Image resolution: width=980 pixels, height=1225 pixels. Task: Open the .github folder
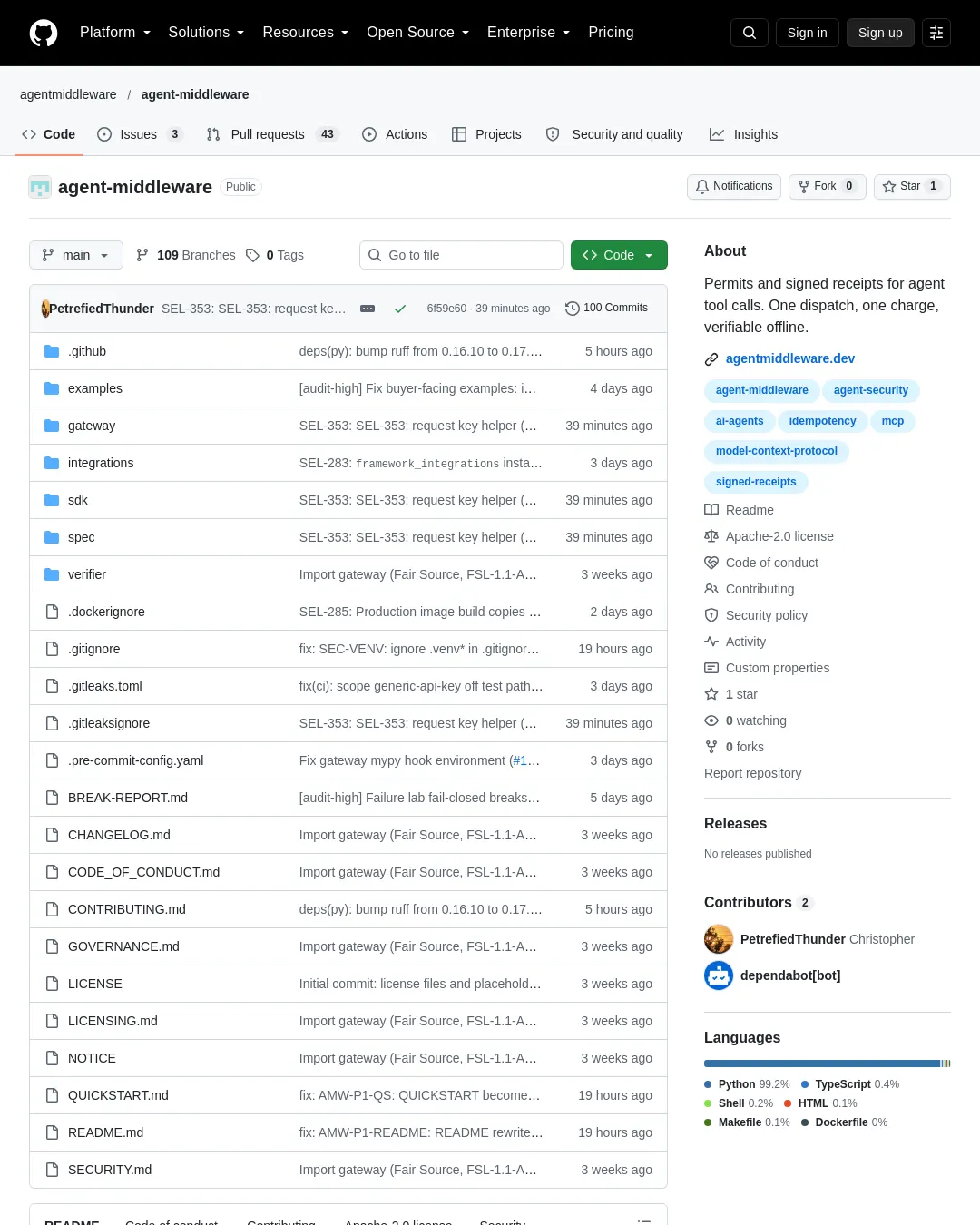(87, 351)
